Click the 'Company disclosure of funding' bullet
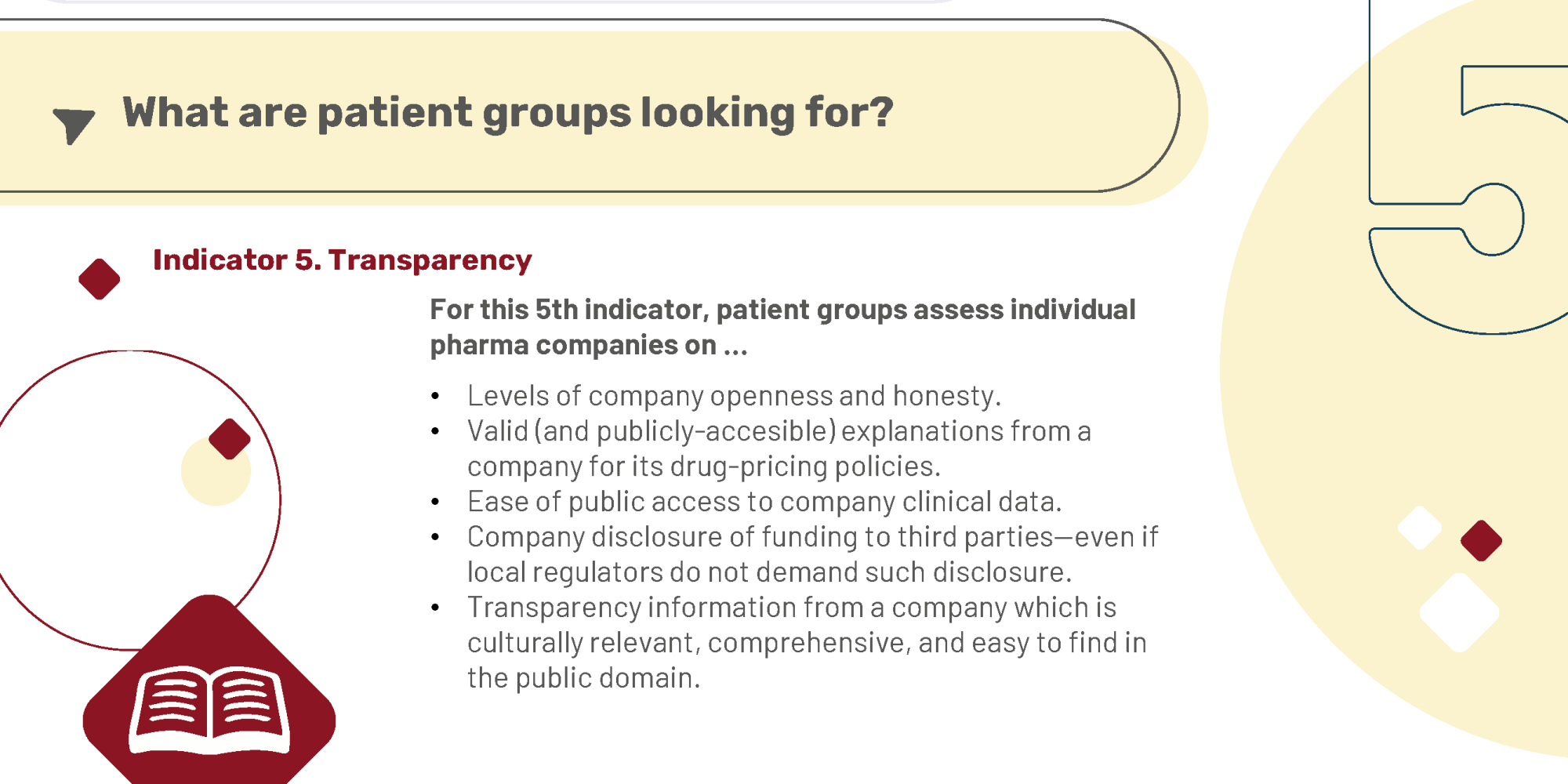This screenshot has width=1568, height=784. [813, 554]
